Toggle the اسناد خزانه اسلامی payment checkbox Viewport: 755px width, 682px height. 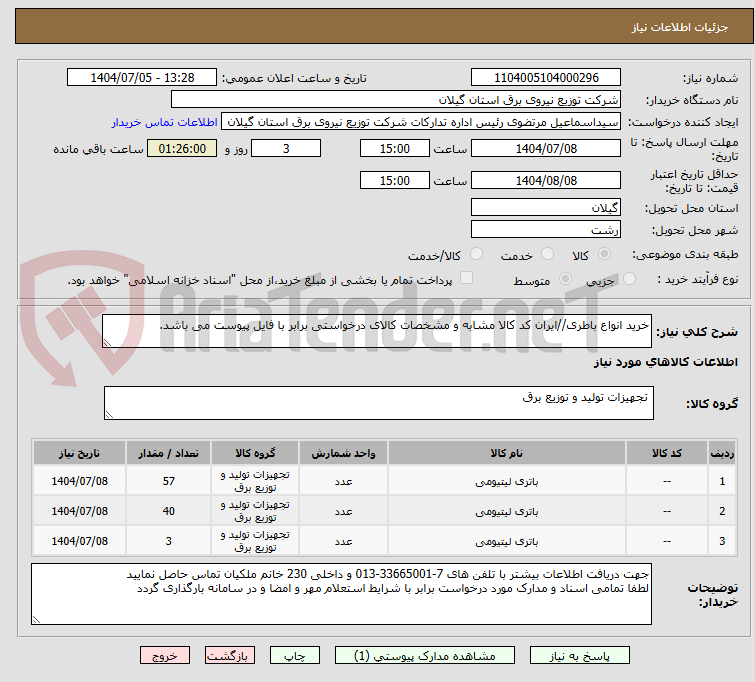pos(466,279)
